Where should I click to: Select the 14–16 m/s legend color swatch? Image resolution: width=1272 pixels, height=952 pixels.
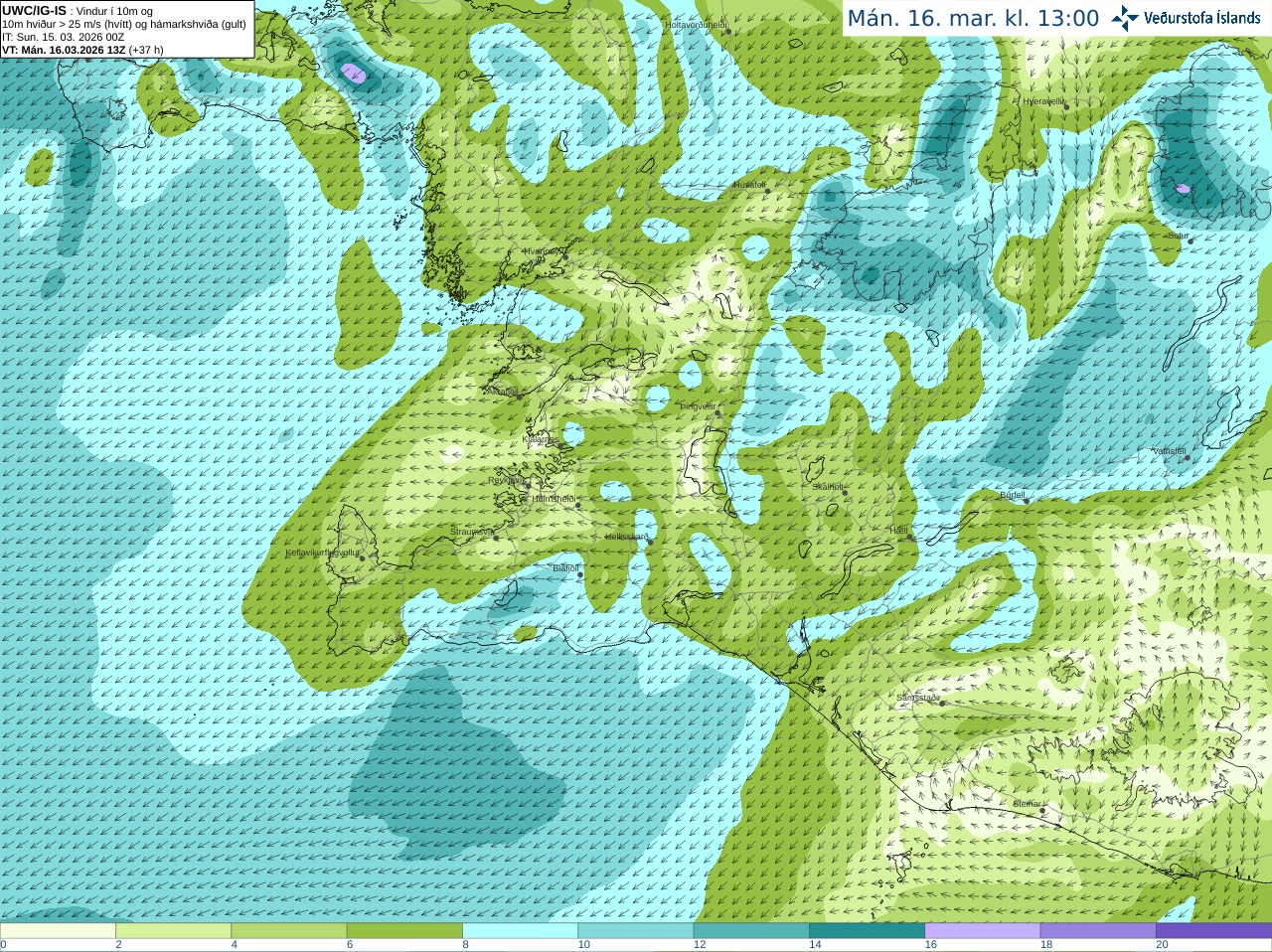[x=867, y=931]
